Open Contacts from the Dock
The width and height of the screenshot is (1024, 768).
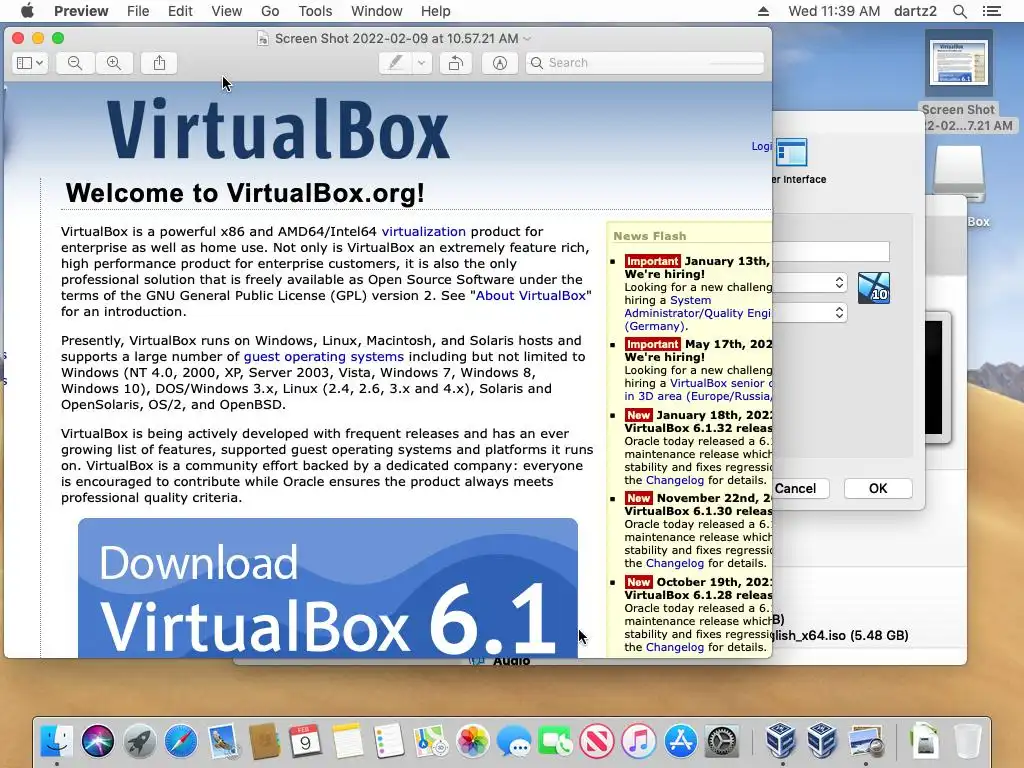264,741
